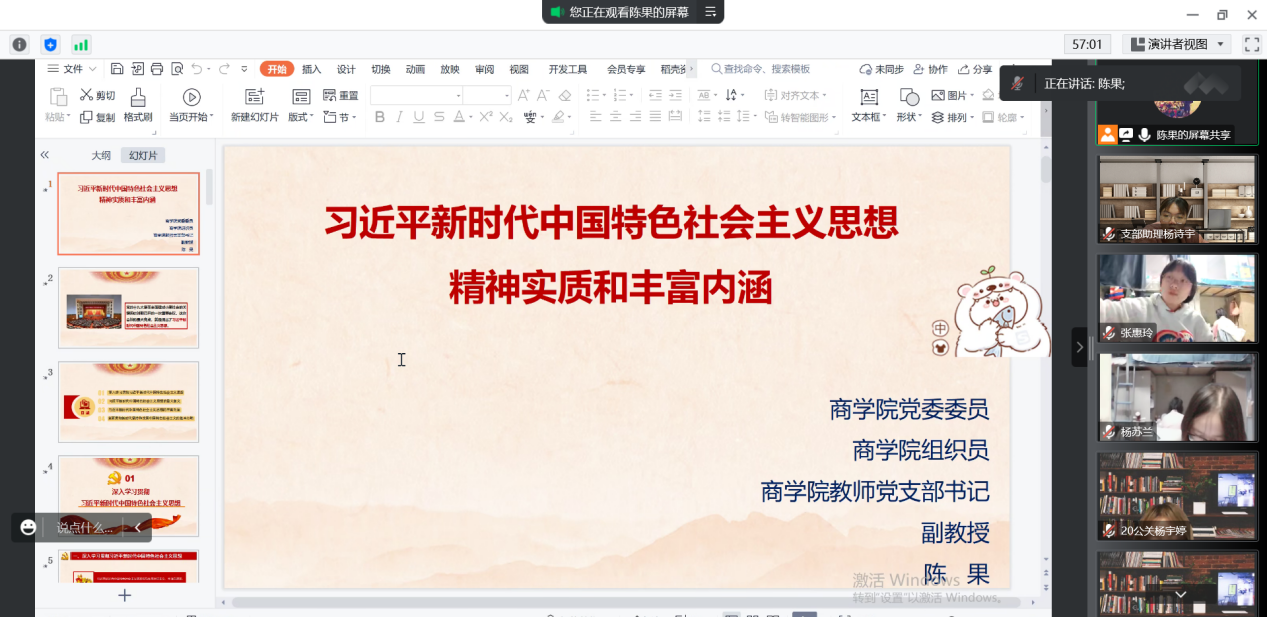Collapse the slide thumbnail pane

44,155
